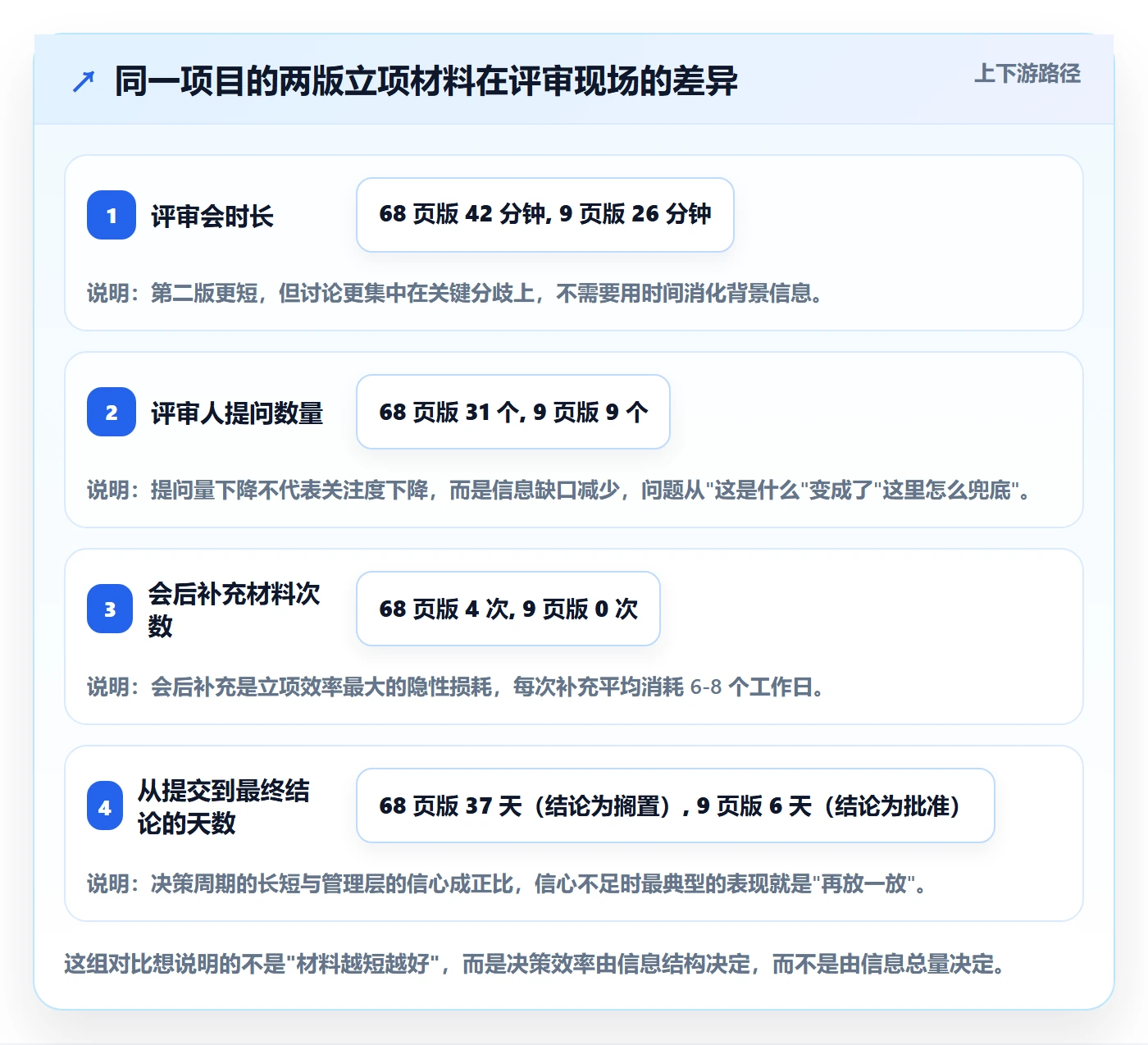
Task: Click the value box 68 页版 37 天（结论为搁置）
Action: (x=676, y=805)
